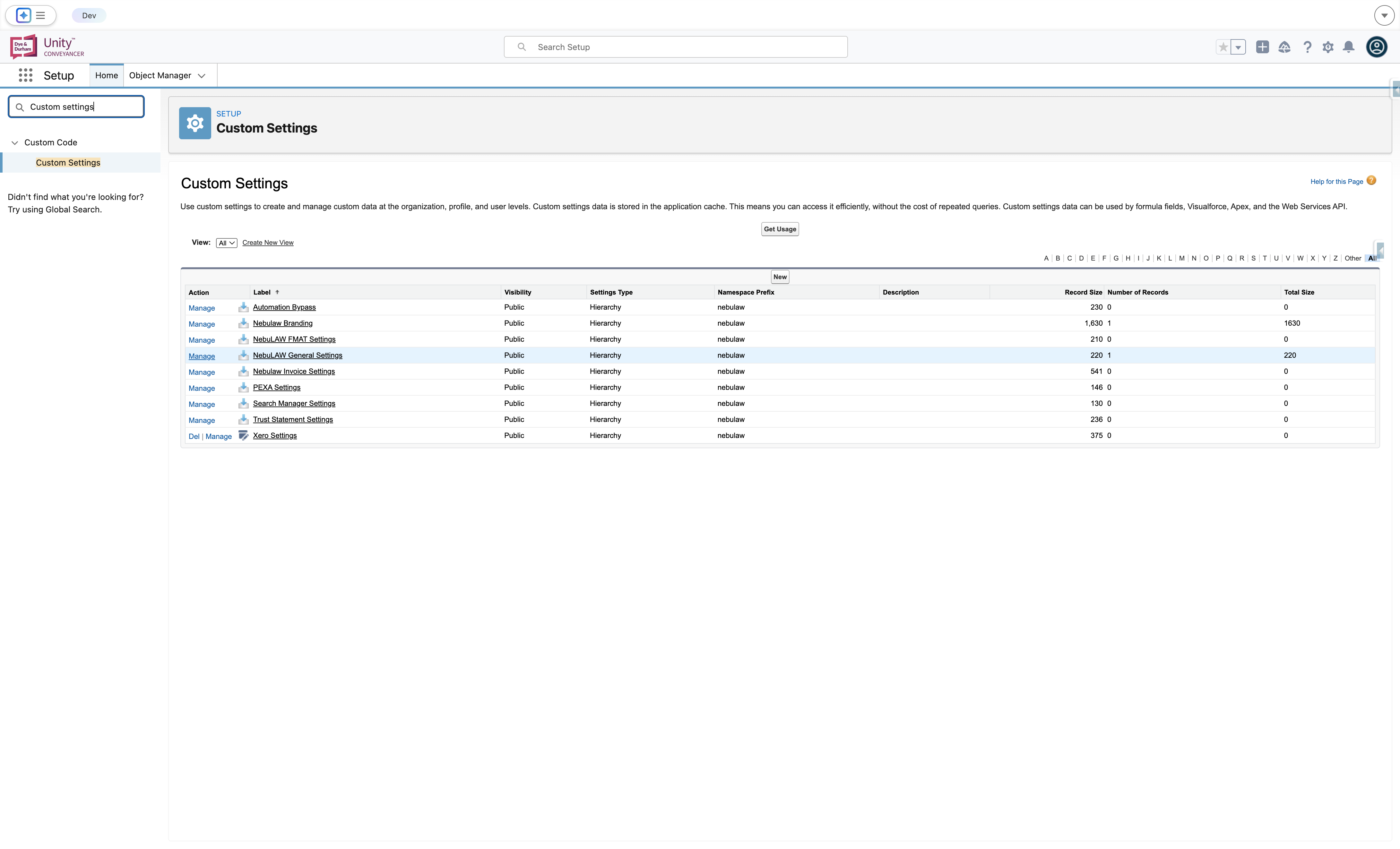Sort by the Label column header
The width and height of the screenshot is (1400, 849).
[262, 292]
